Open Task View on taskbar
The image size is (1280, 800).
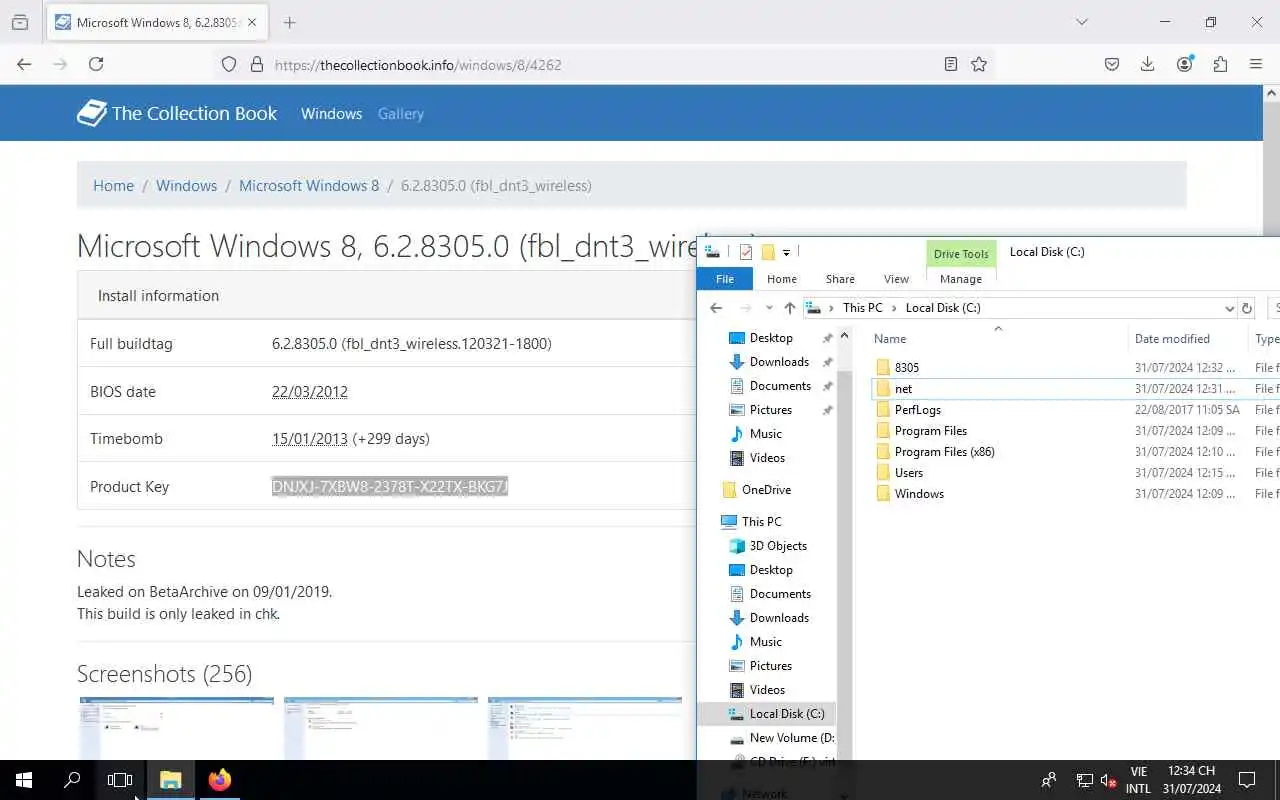(x=120, y=780)
